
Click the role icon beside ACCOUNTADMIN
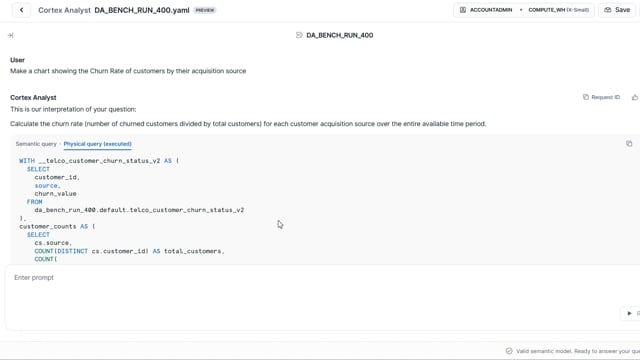[x=463, y=10]
